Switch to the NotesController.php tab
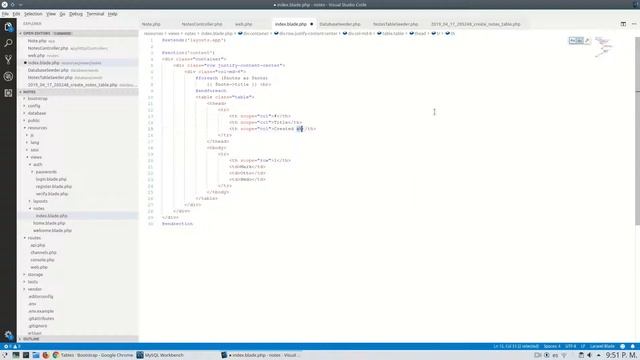The width and height of the screenshot is (640, 360). (x=202, y=24)
